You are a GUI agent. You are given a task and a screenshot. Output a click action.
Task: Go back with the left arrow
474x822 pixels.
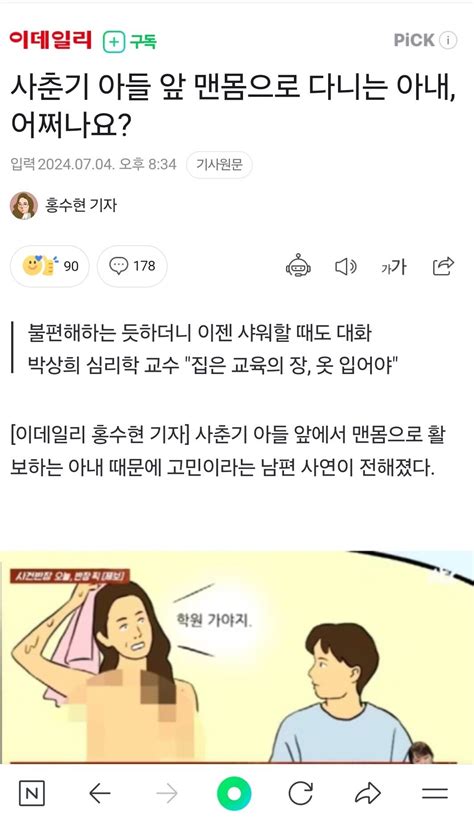pyautogui.click(x=100, y=793)
